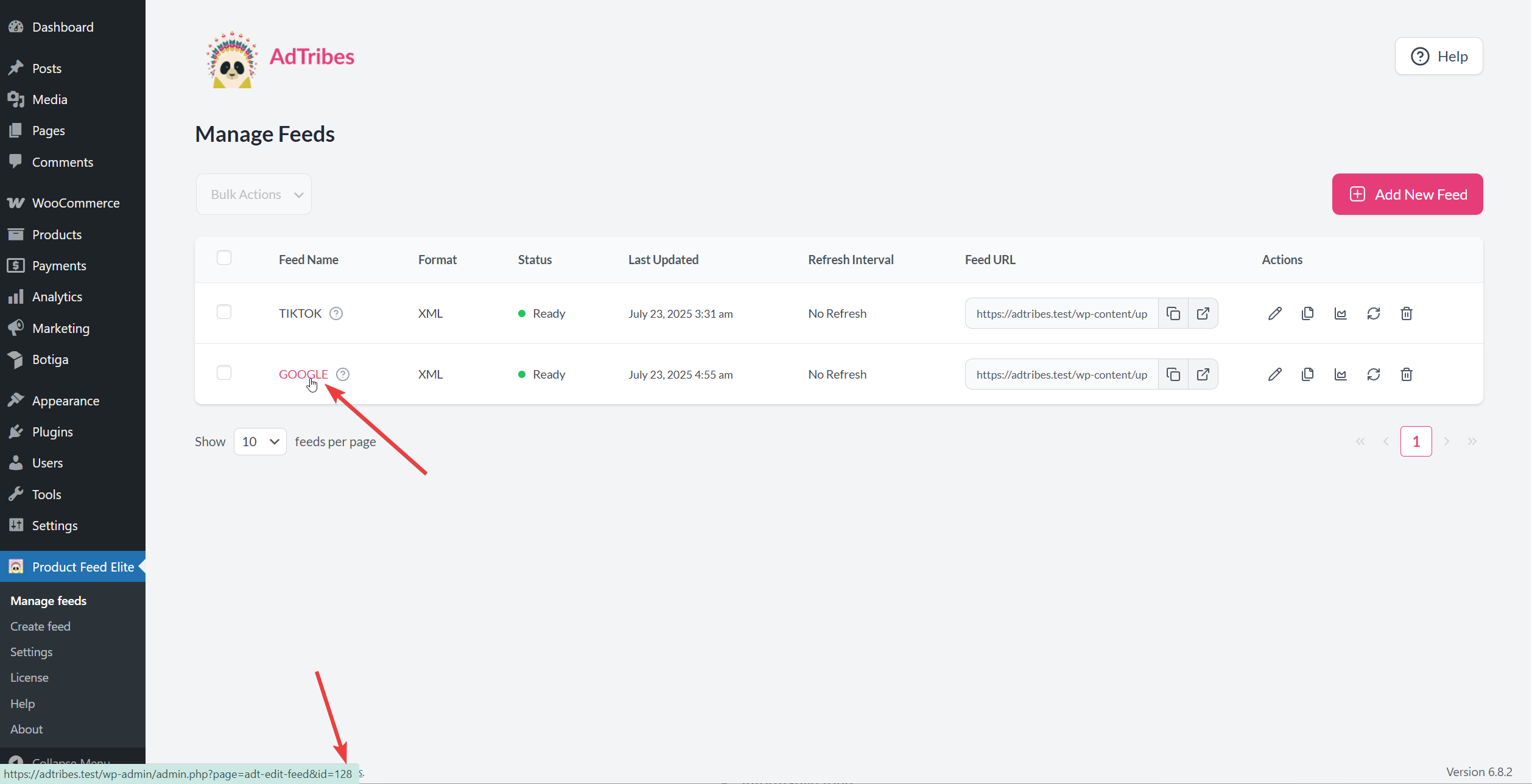The width and height of the screenshot is (1532, 784).
Task: Delete the GOOGLE feed using trash icon
Action: tap(1406, 374)
